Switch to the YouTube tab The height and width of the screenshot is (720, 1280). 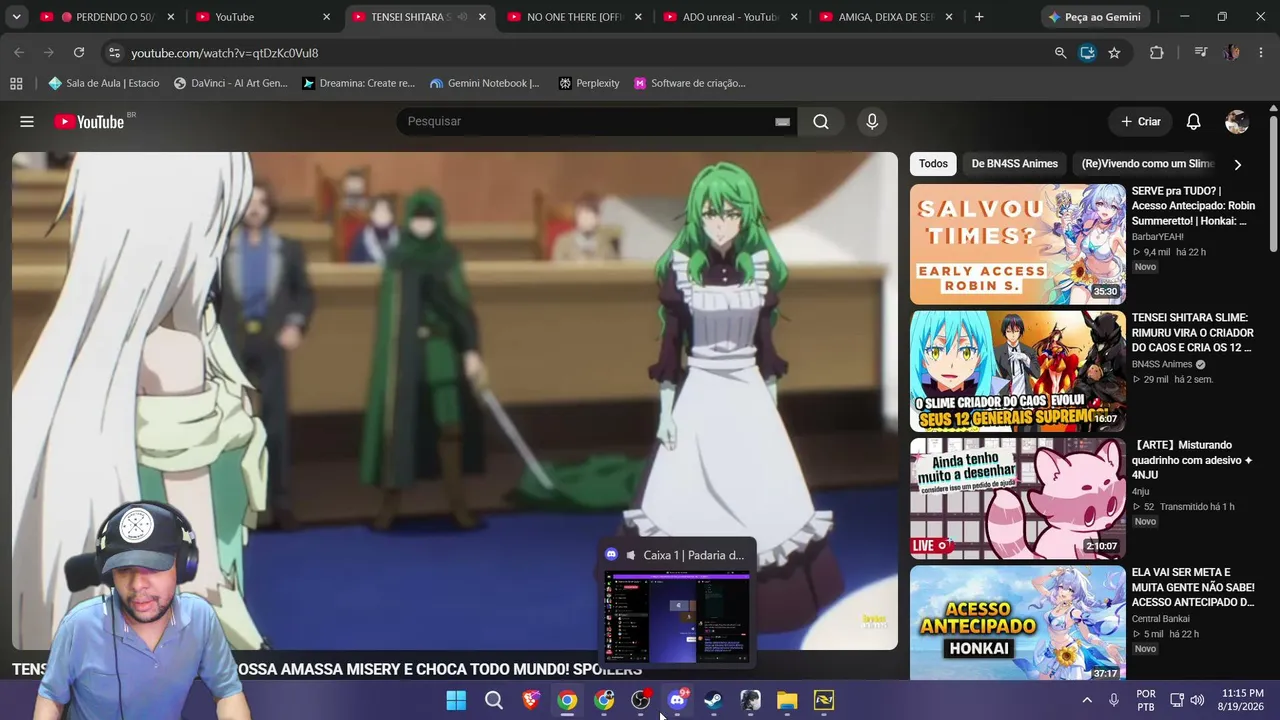(x=262, y=17)
